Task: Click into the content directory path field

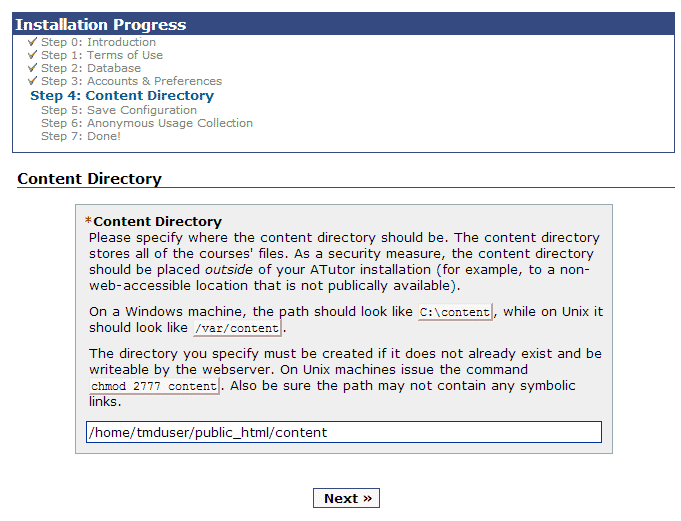Action: (343, 432)
